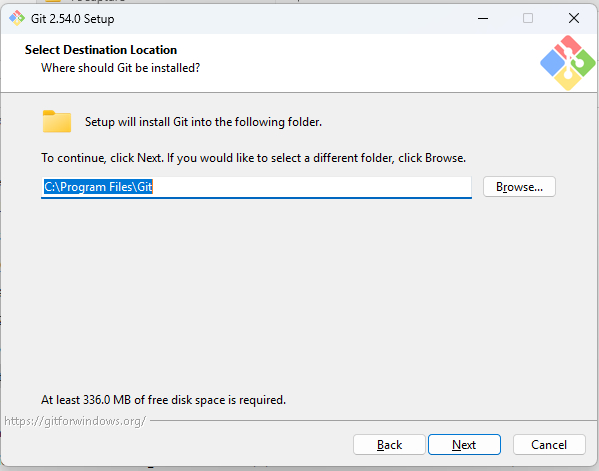This screenshot has height=471, width=599.
Task: Click the yellow folder icon
Action: [x=57, y=121]
